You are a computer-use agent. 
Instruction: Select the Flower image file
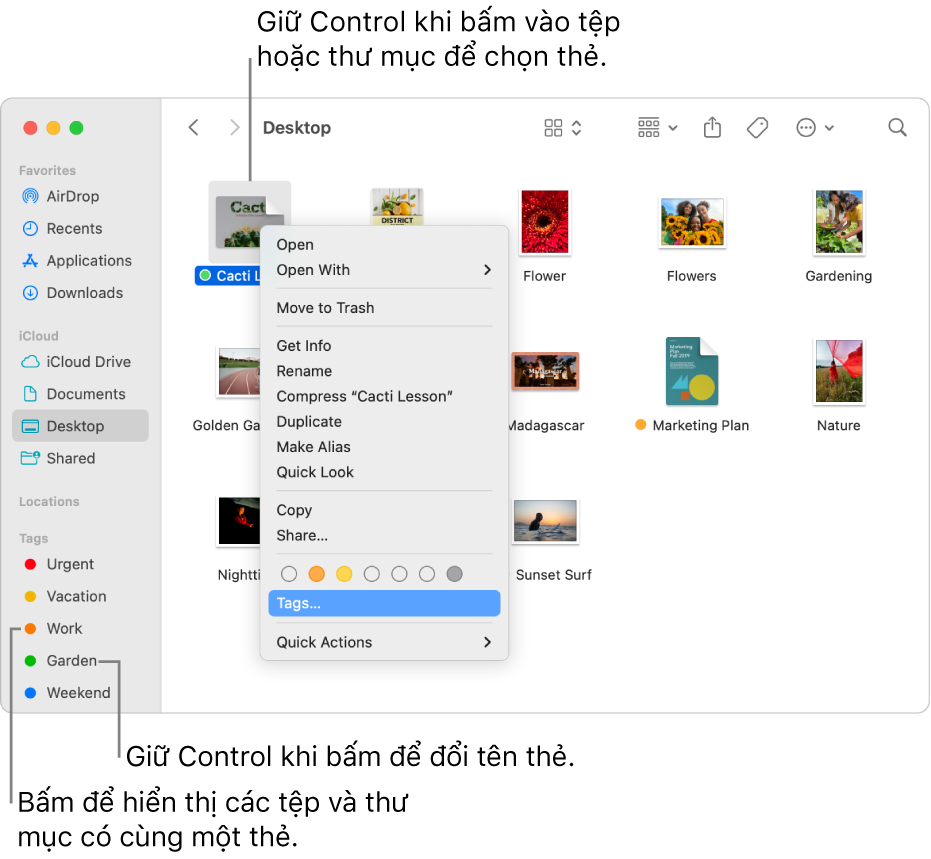click(544, 222)
